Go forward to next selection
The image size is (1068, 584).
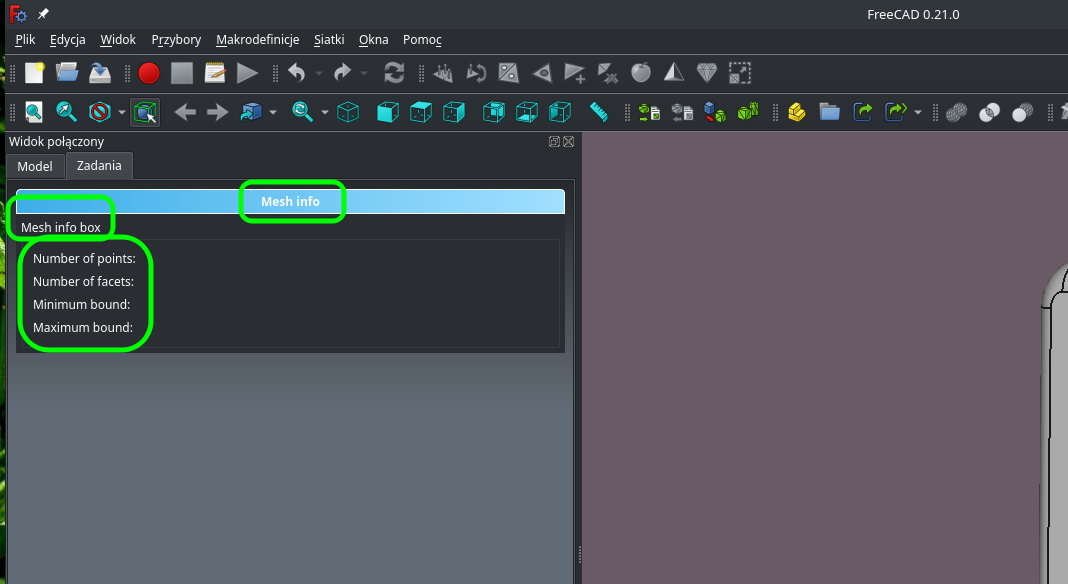coord(217,112)
